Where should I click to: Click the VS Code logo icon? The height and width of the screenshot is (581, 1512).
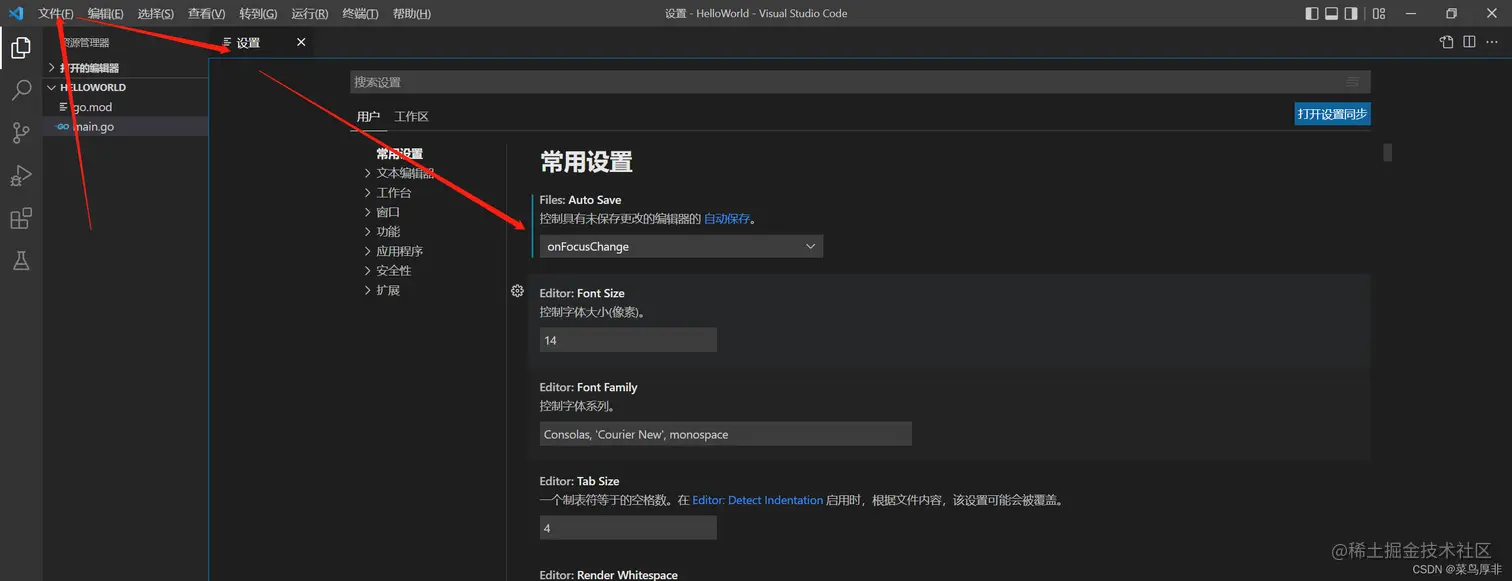click(15, 13)
